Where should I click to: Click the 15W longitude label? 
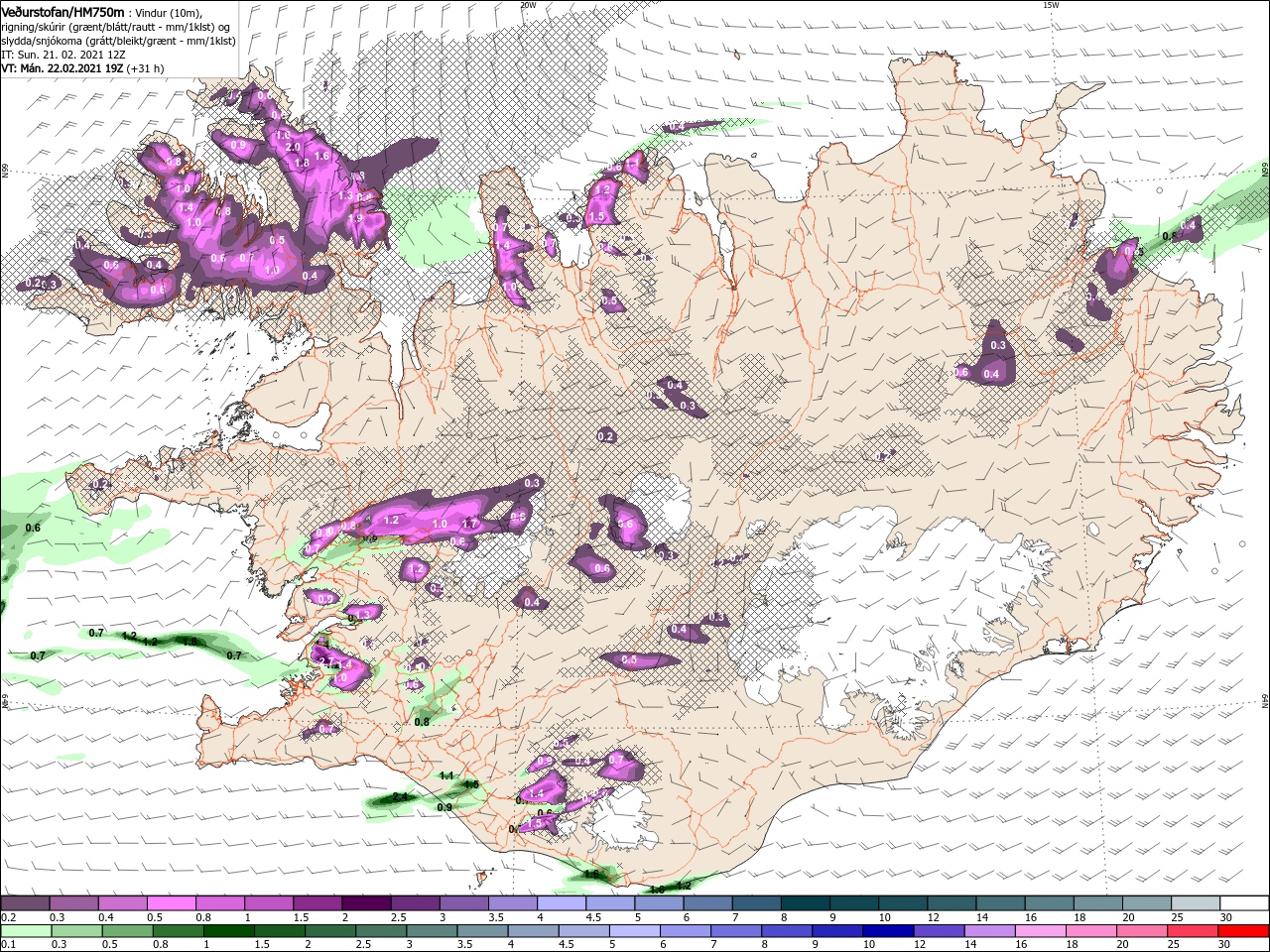1051,5
